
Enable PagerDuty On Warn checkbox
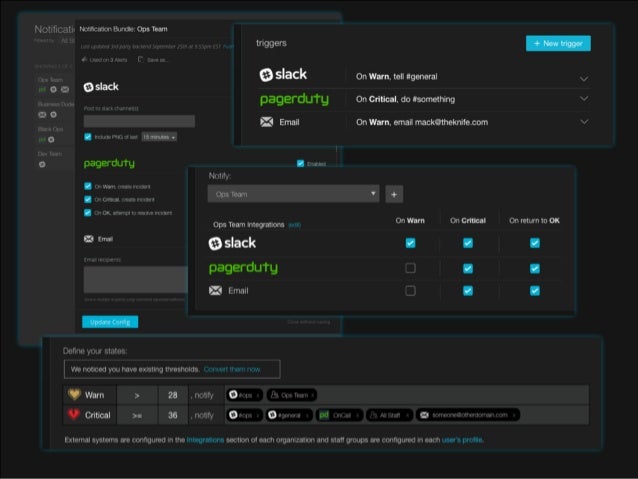click(410, 268)
